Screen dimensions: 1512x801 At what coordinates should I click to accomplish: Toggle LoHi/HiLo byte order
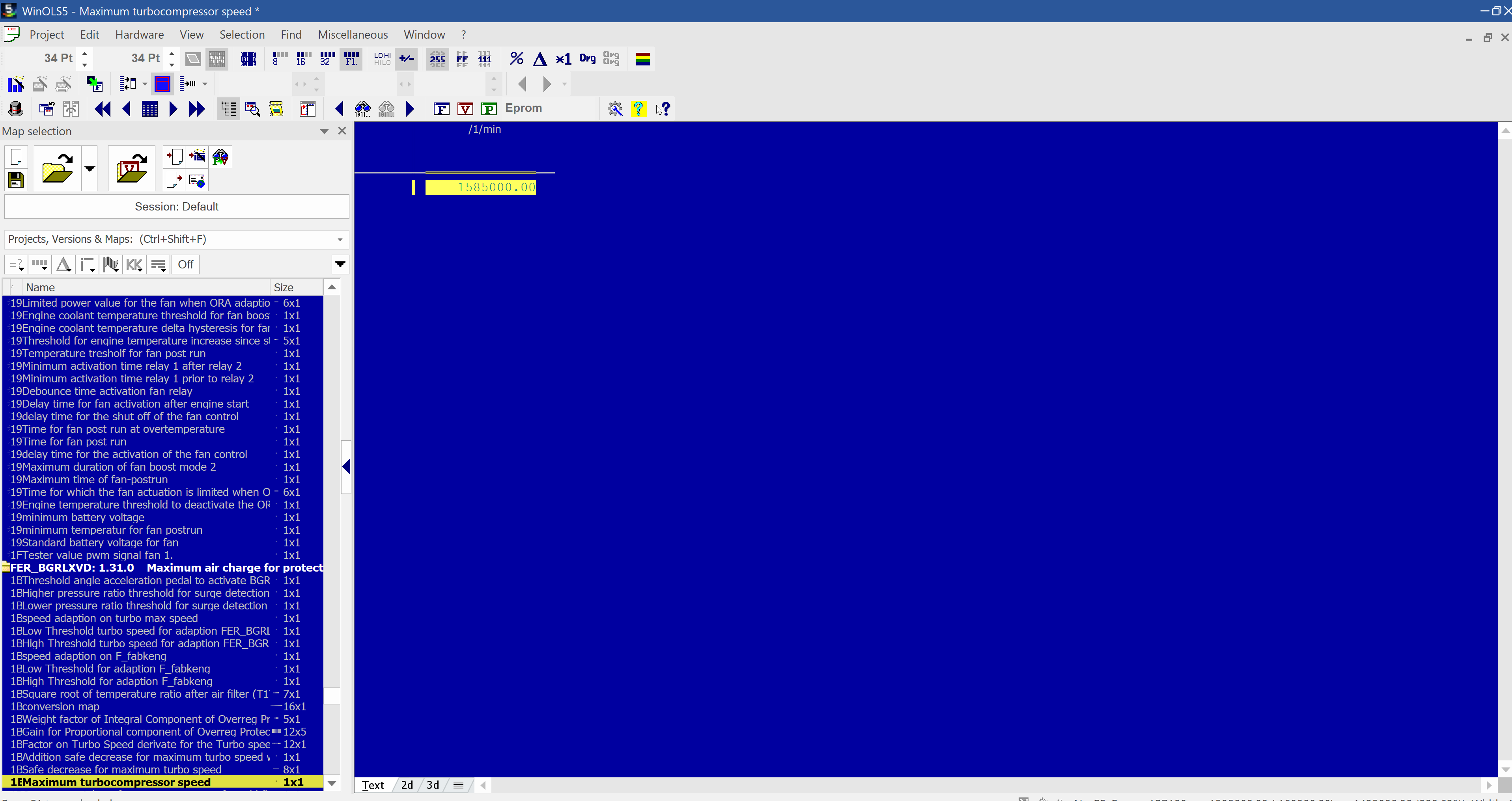pos(382,59)
